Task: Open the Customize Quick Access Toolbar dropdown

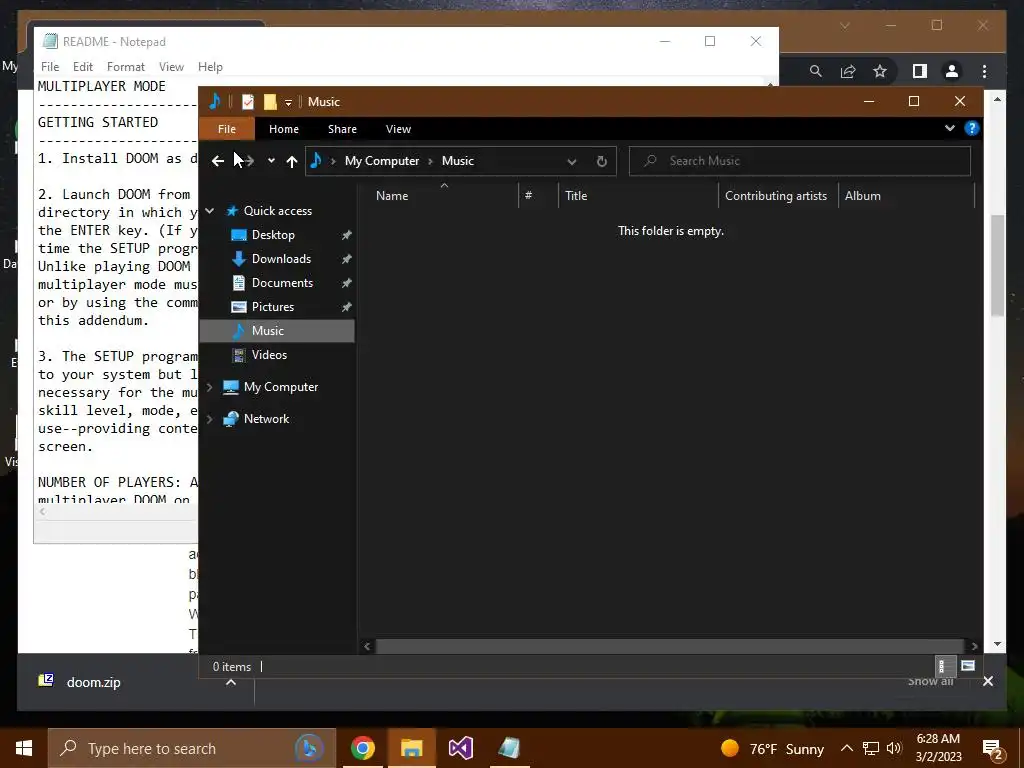Action: coord(288,103)
